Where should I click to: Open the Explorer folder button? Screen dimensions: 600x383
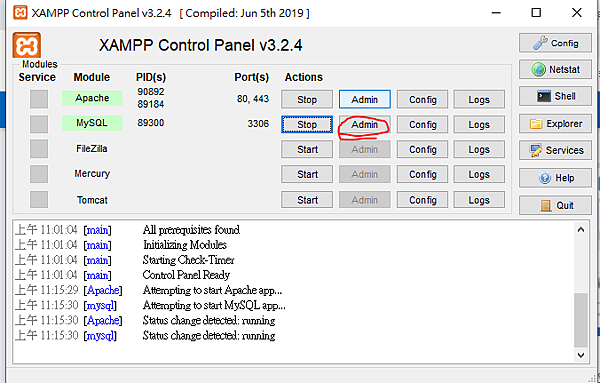pos(555,124)
